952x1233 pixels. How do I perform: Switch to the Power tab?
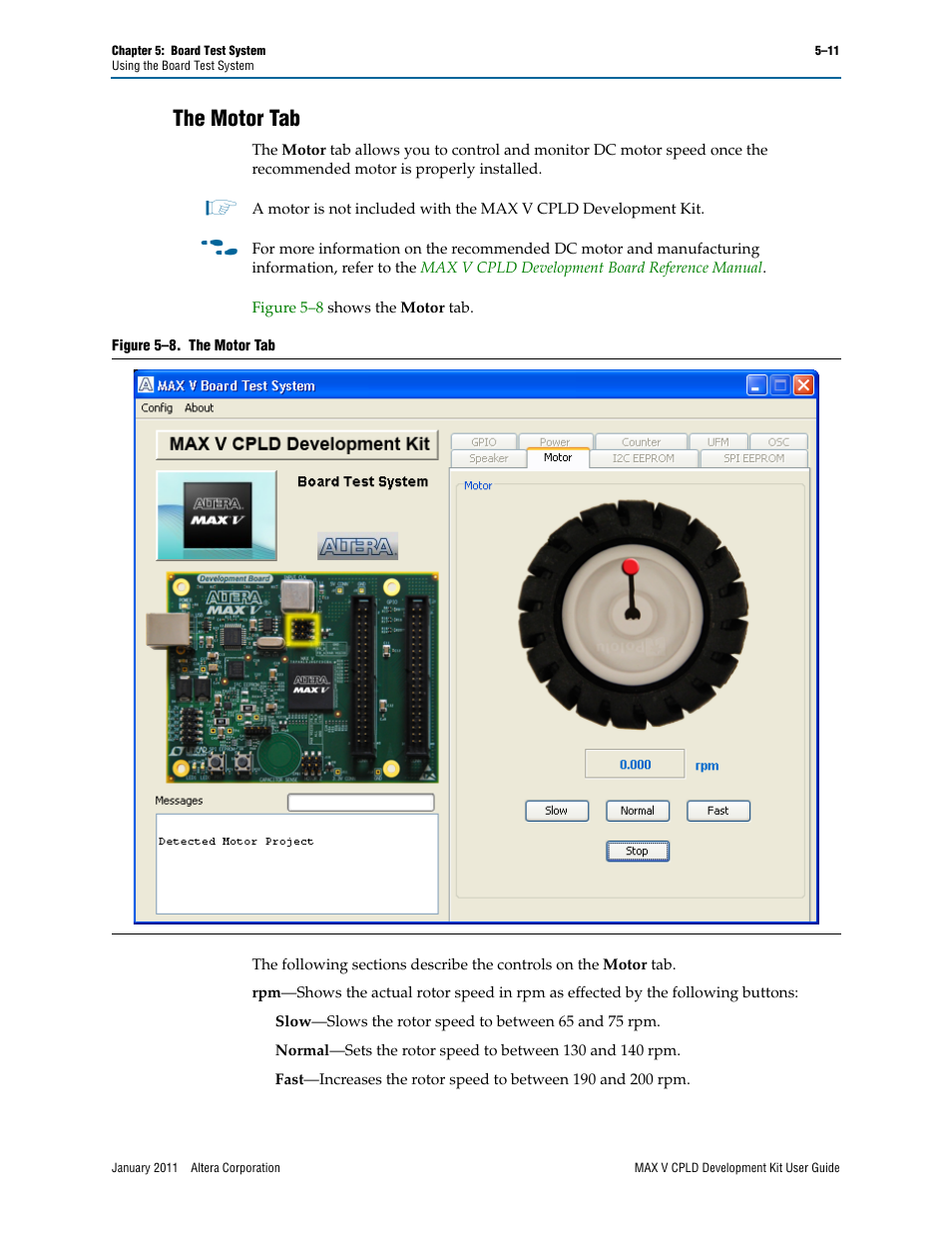tap(555, 442)
